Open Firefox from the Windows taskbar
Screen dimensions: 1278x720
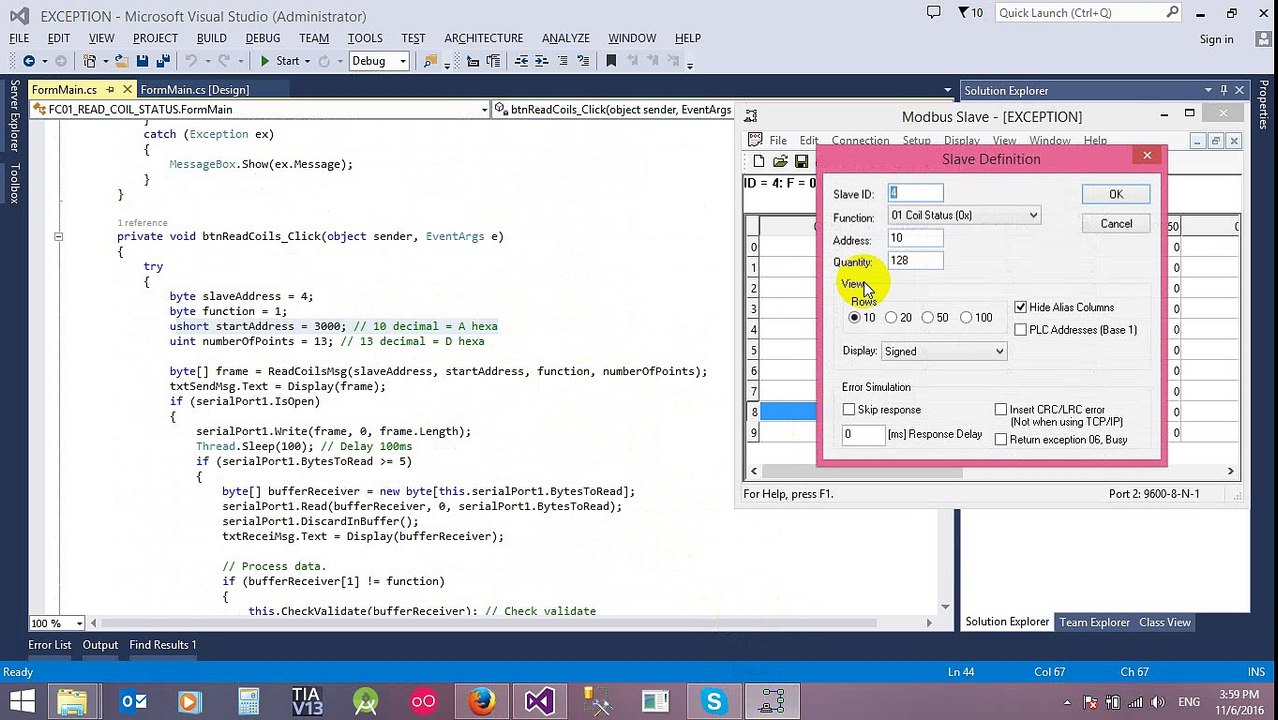[x=481, y=701]
